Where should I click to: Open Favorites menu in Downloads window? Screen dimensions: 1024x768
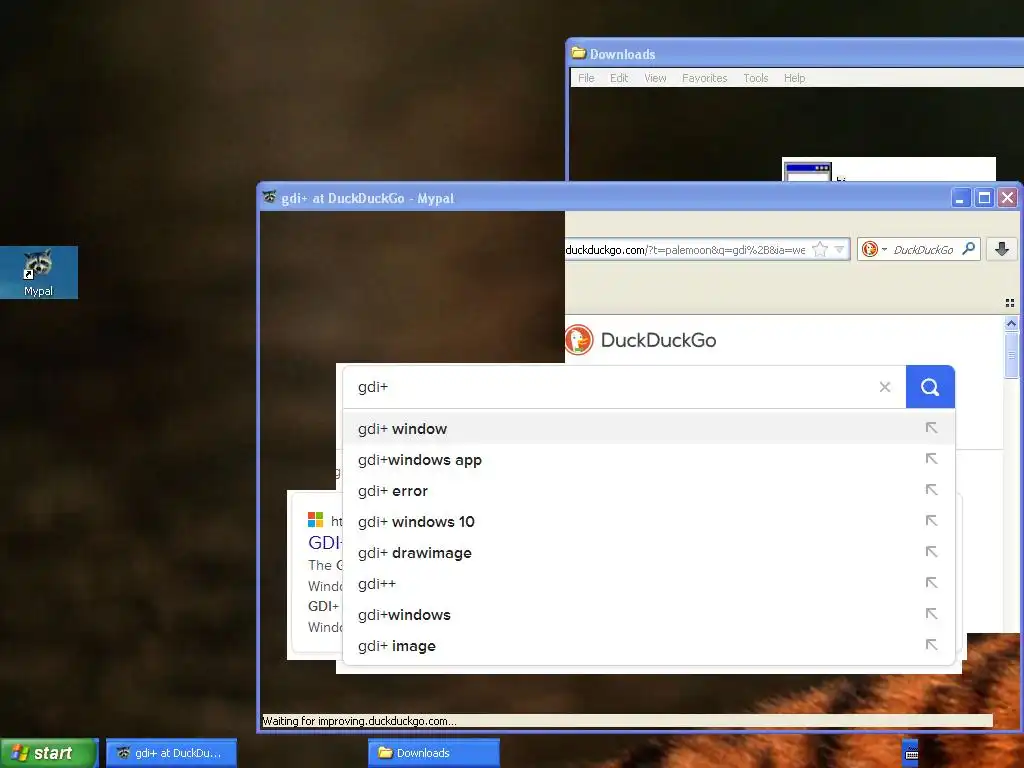click(x=705, y=78)
